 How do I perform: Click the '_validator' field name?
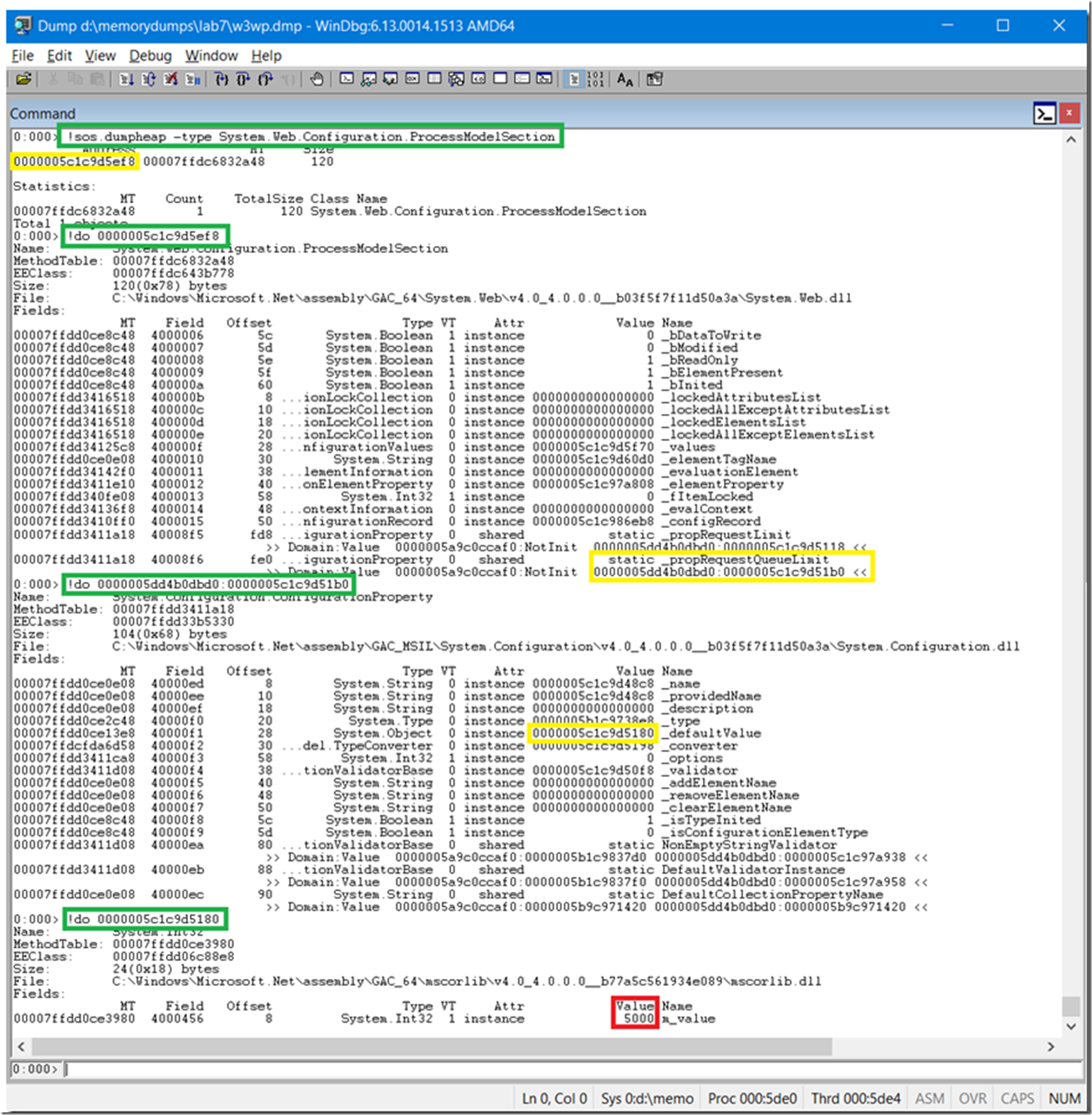(x=700, y=770)
